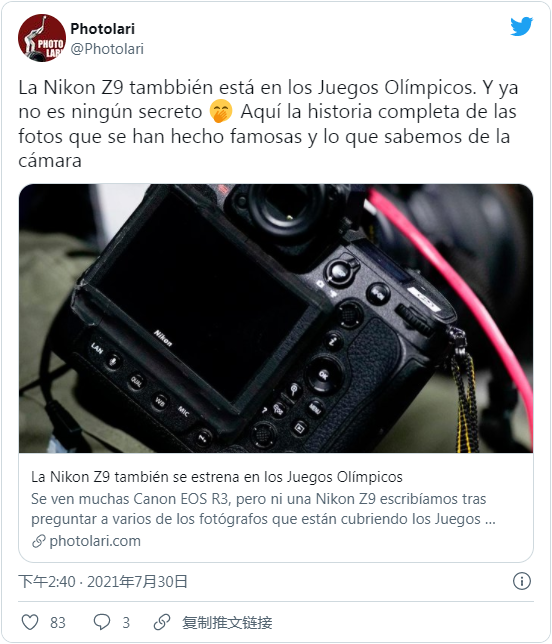Image resolution: width=552 pixels, height=644 pixels.
Task: Open the Photolari profile avatar
Action: (x=42, y=38)
